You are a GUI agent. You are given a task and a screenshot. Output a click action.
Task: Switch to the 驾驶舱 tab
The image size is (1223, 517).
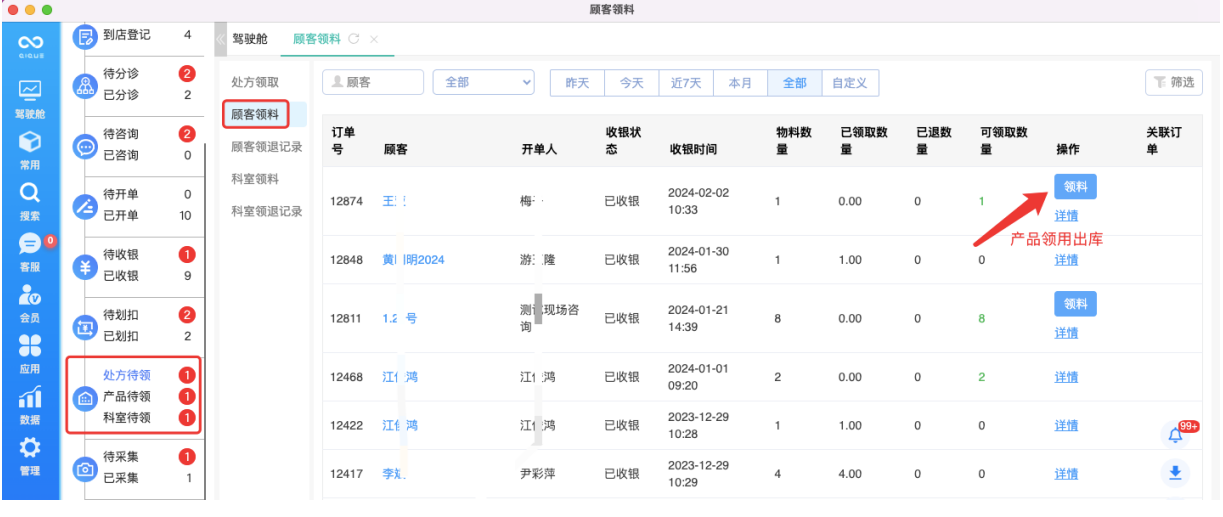250,39
